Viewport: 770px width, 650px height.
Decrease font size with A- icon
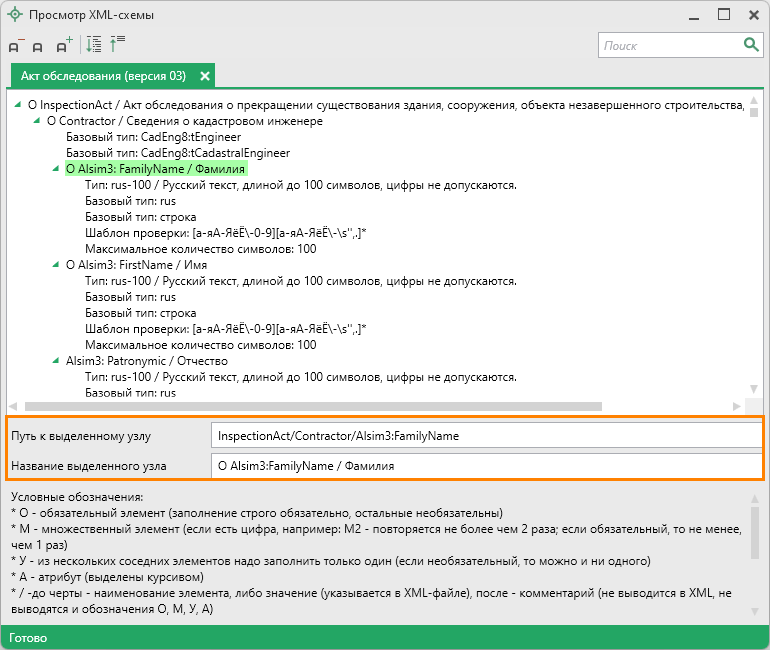click(16, 45)
